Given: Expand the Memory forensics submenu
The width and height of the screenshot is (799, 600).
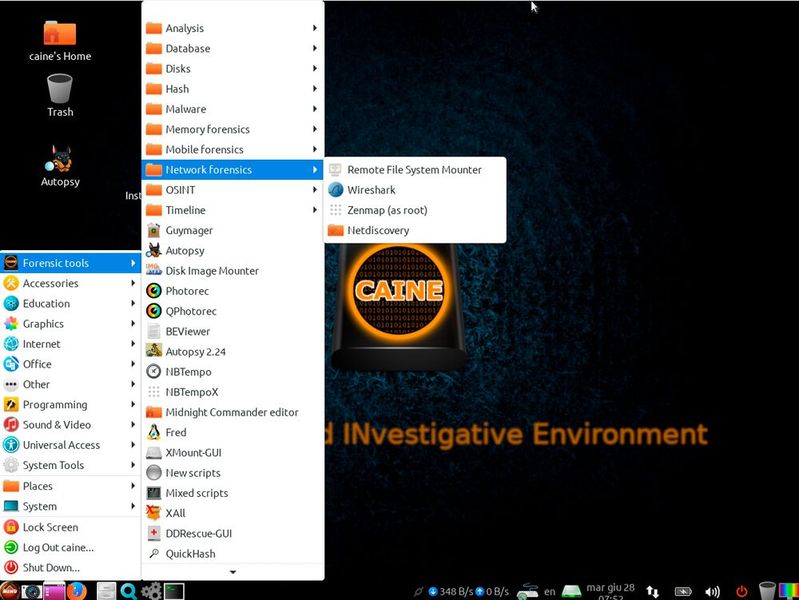Looking at the screenshot, I should [207, 129].
